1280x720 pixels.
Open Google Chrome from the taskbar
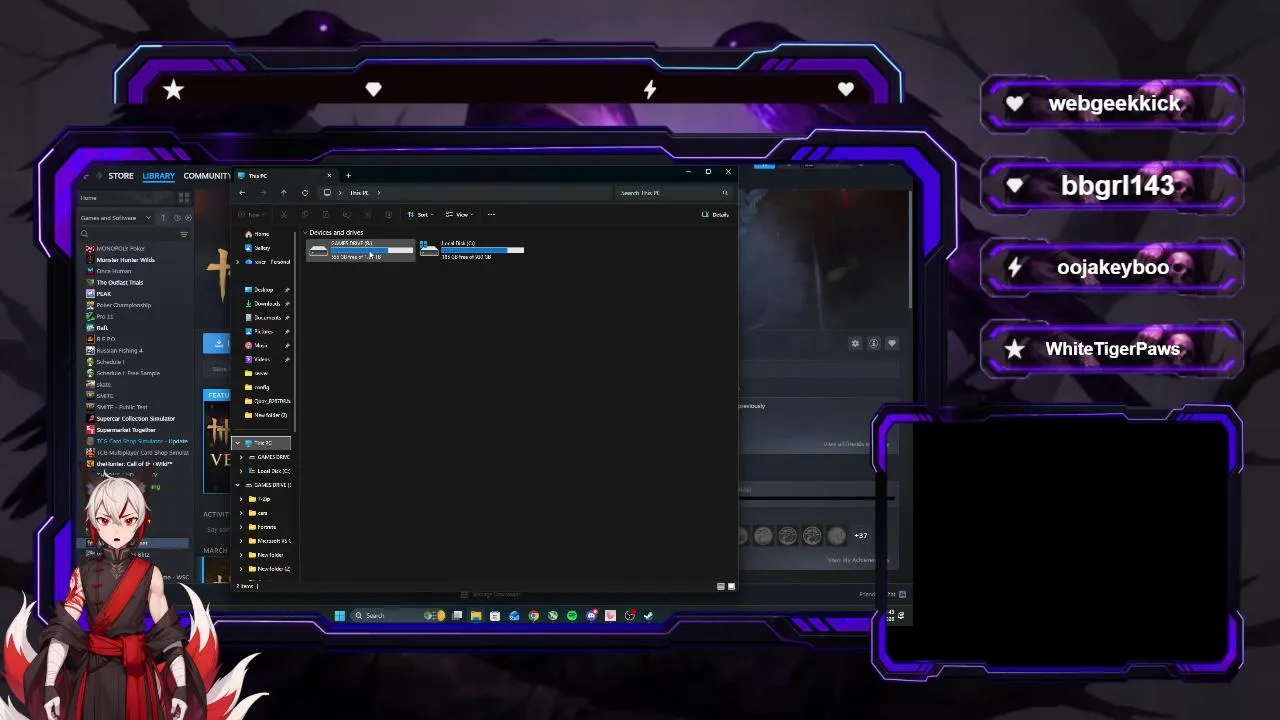click(534, 616)
